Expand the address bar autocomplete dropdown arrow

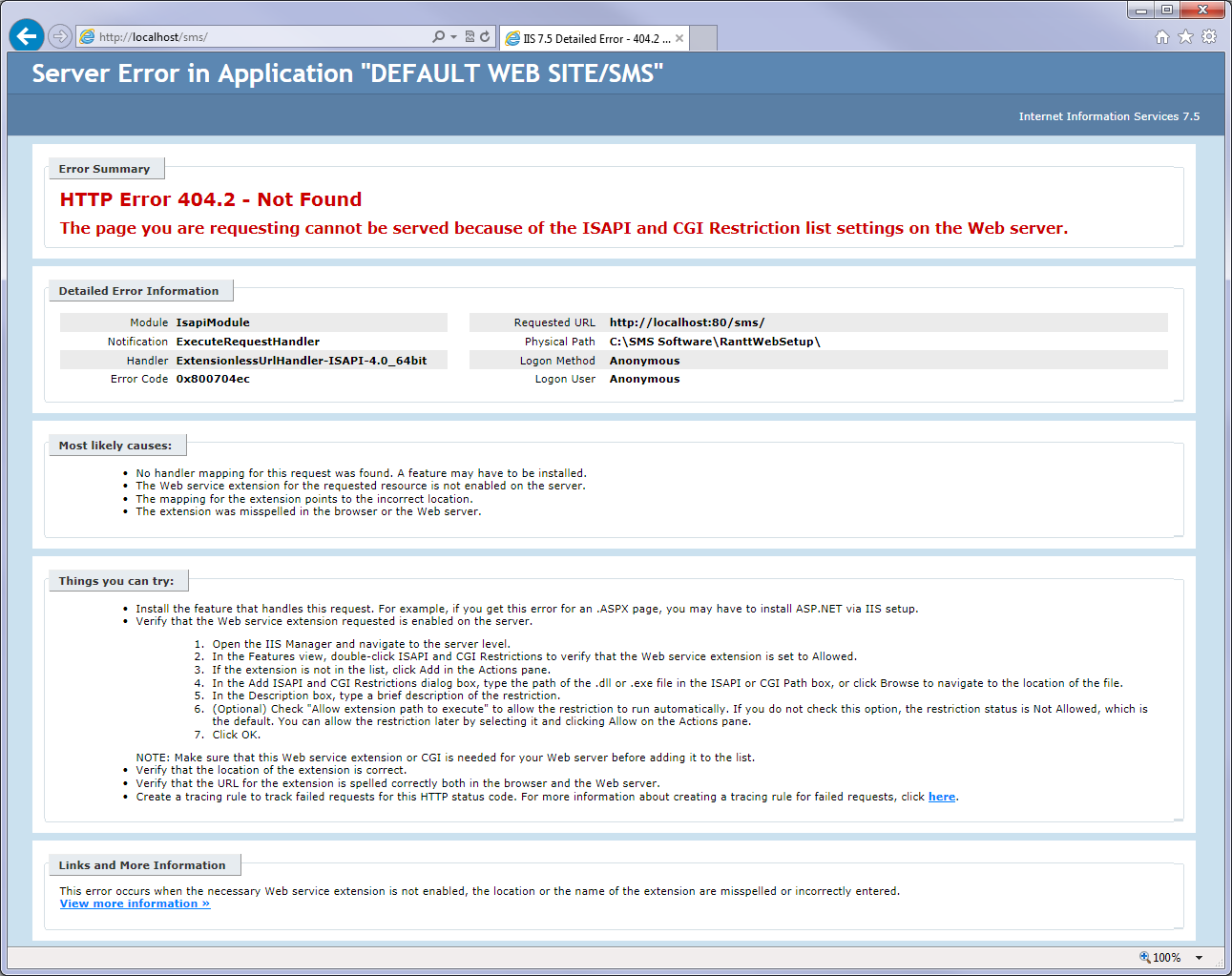coord(453,37)
